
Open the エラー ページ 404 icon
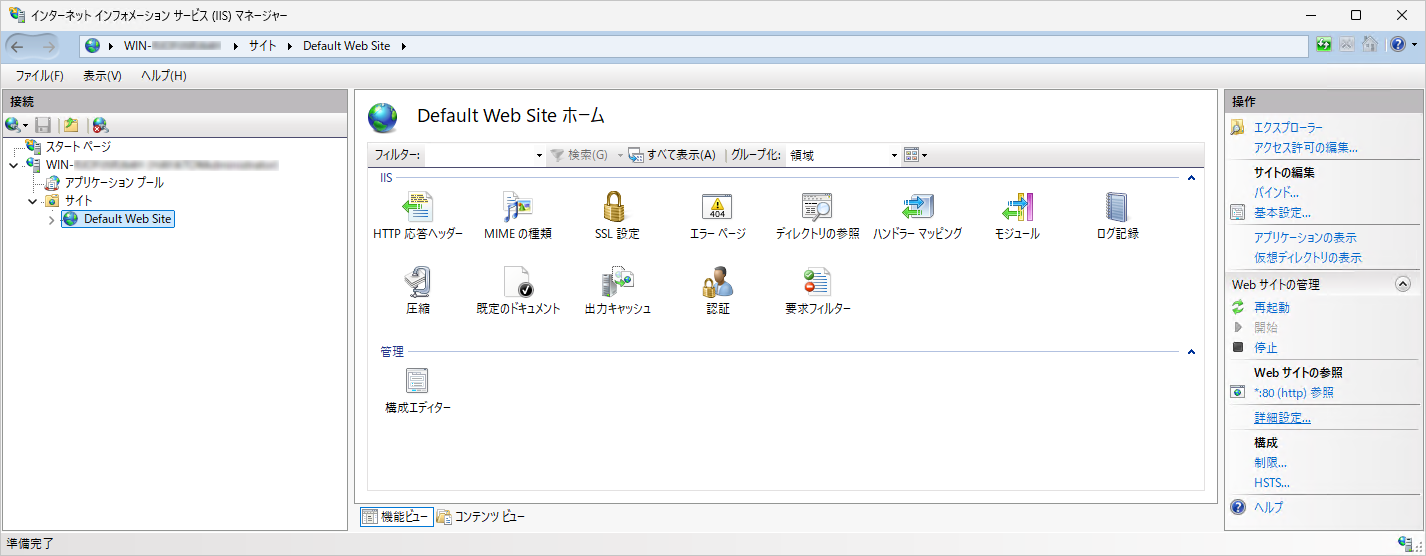717,207
